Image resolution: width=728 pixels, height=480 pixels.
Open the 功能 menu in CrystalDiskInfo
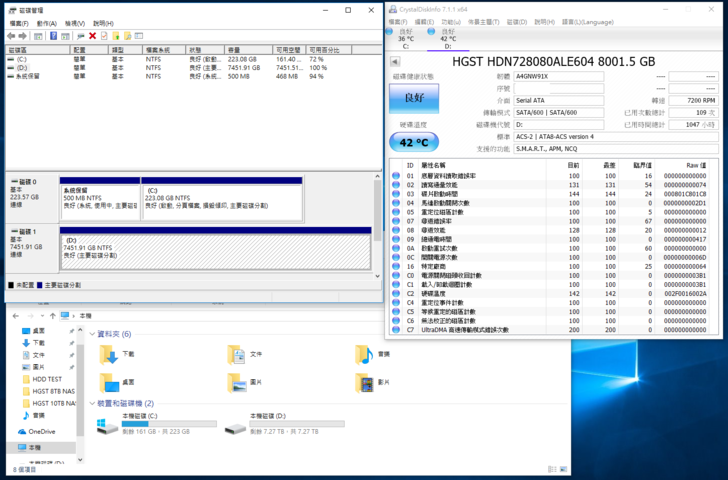tap(450, 21)
